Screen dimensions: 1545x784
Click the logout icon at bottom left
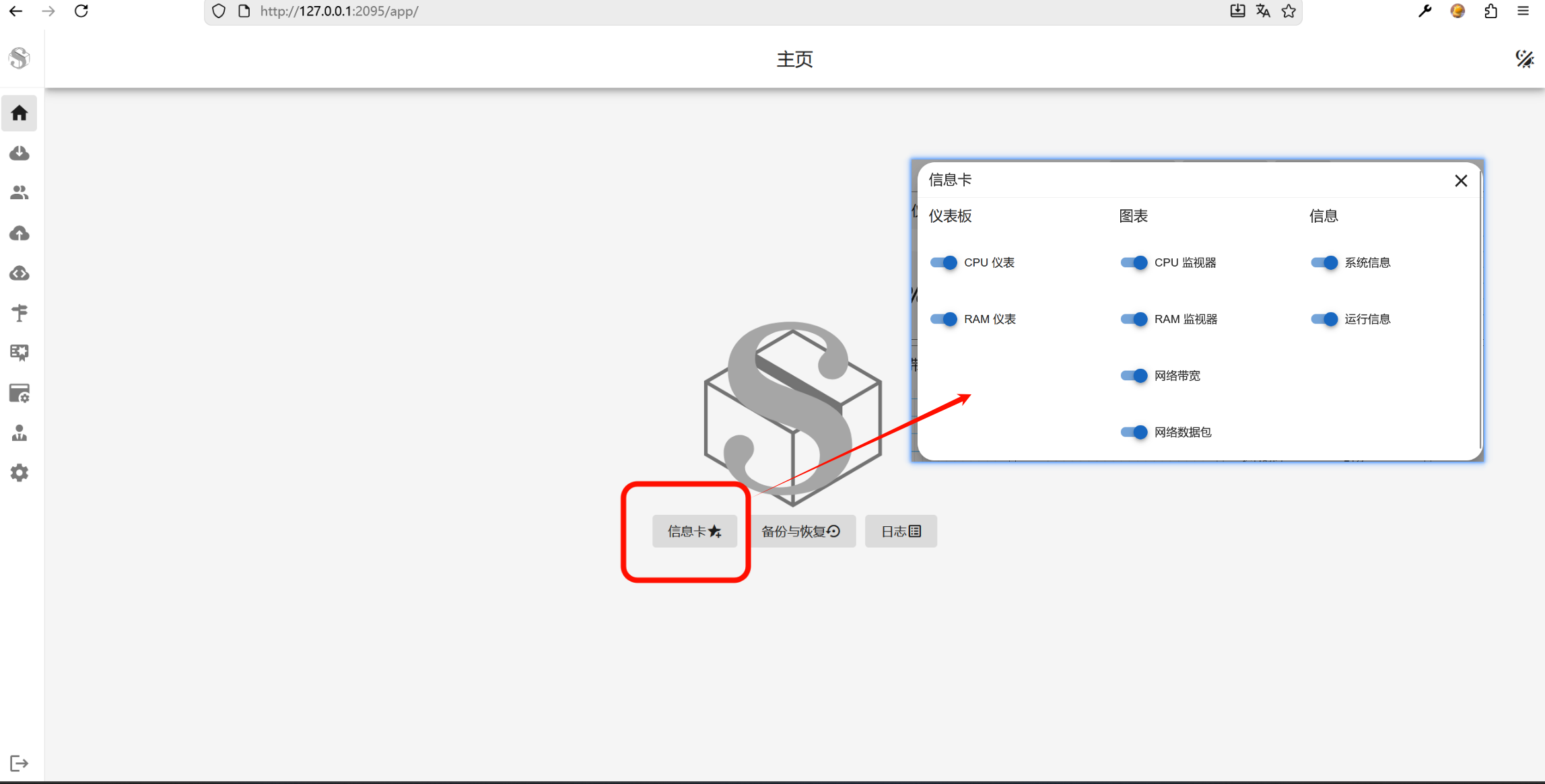coord(20,763)
